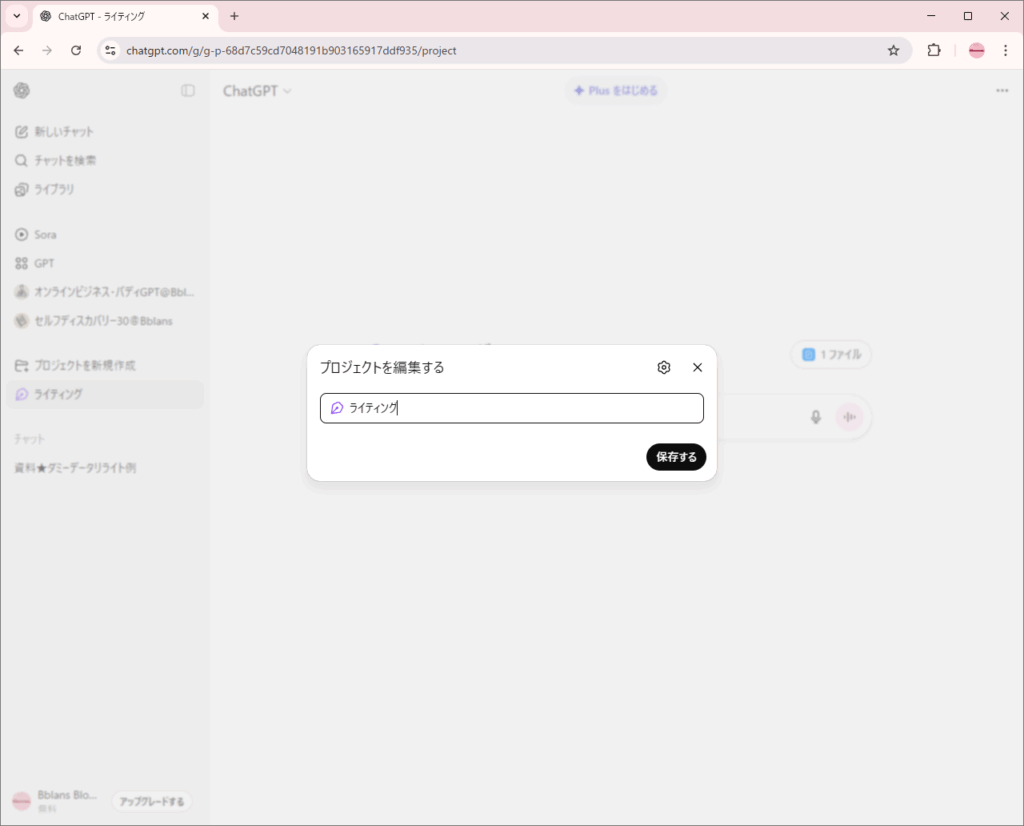This screenshot has width=1024, height=826.
Task: Click the project name input field
Action: pyautogui.click(x=520, y=408)
